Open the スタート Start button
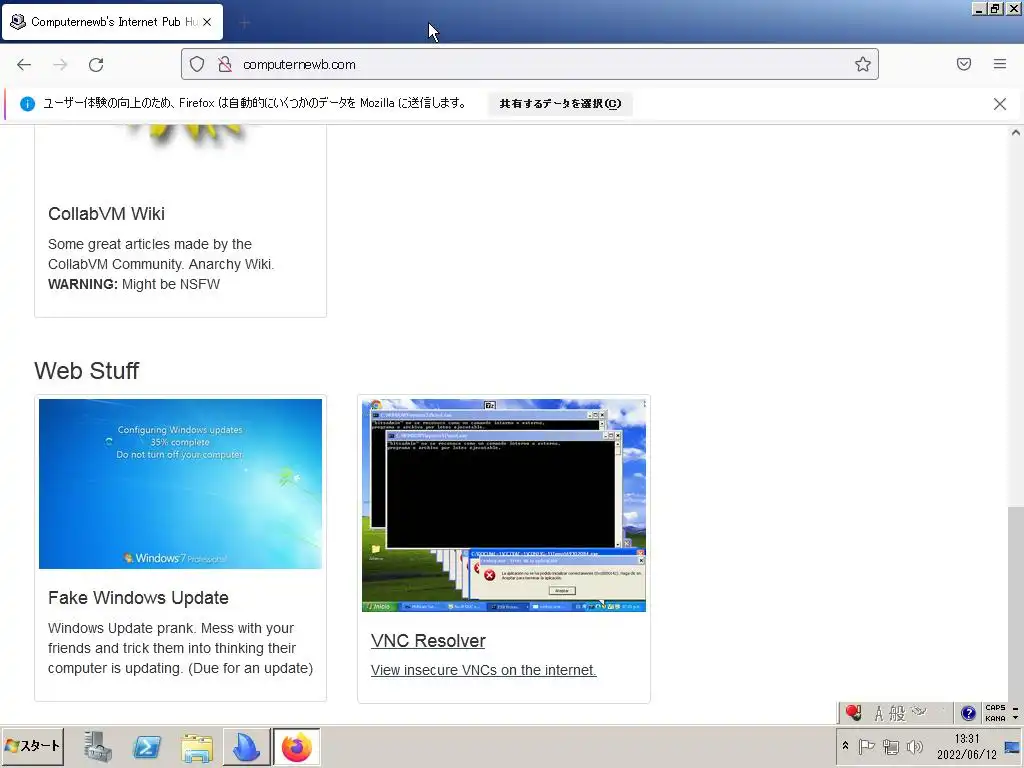1024x768 pixels. tap(33, 746)
